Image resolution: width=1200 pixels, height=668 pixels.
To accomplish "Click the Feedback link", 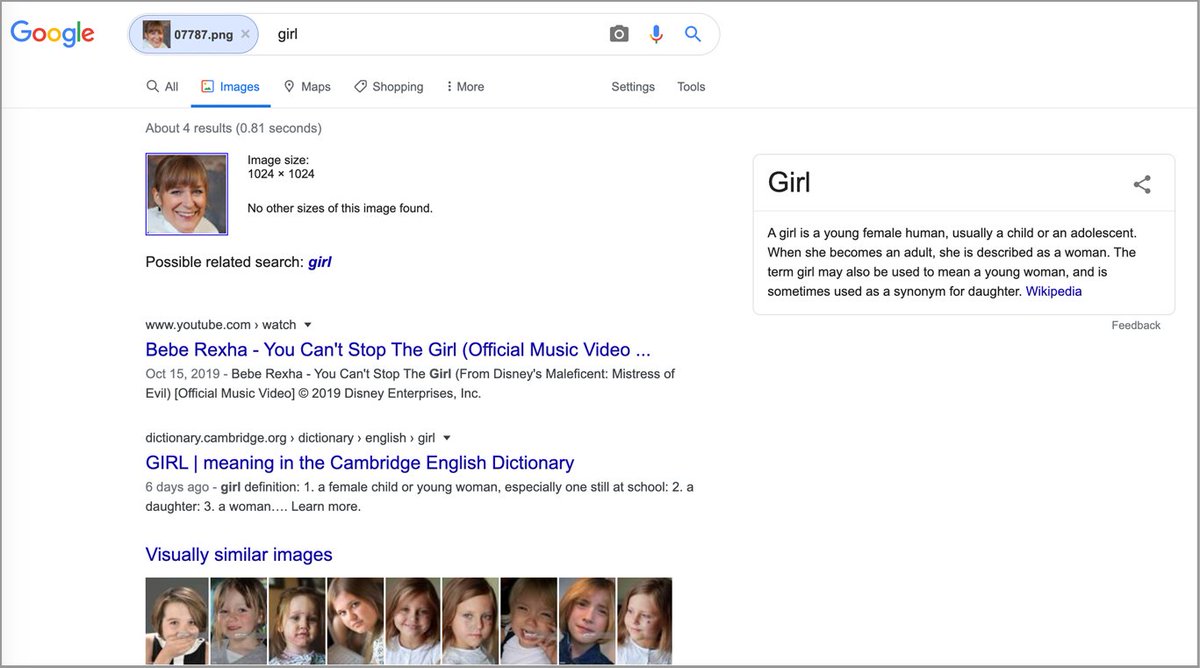I will 1136,326.
